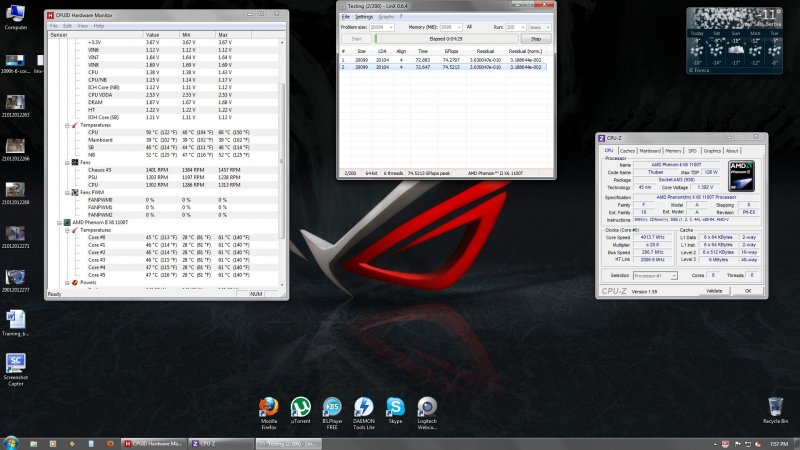Click OK in the CPU-Z window
This screenshot has height=450, width=800.
[x=747, y=291]
